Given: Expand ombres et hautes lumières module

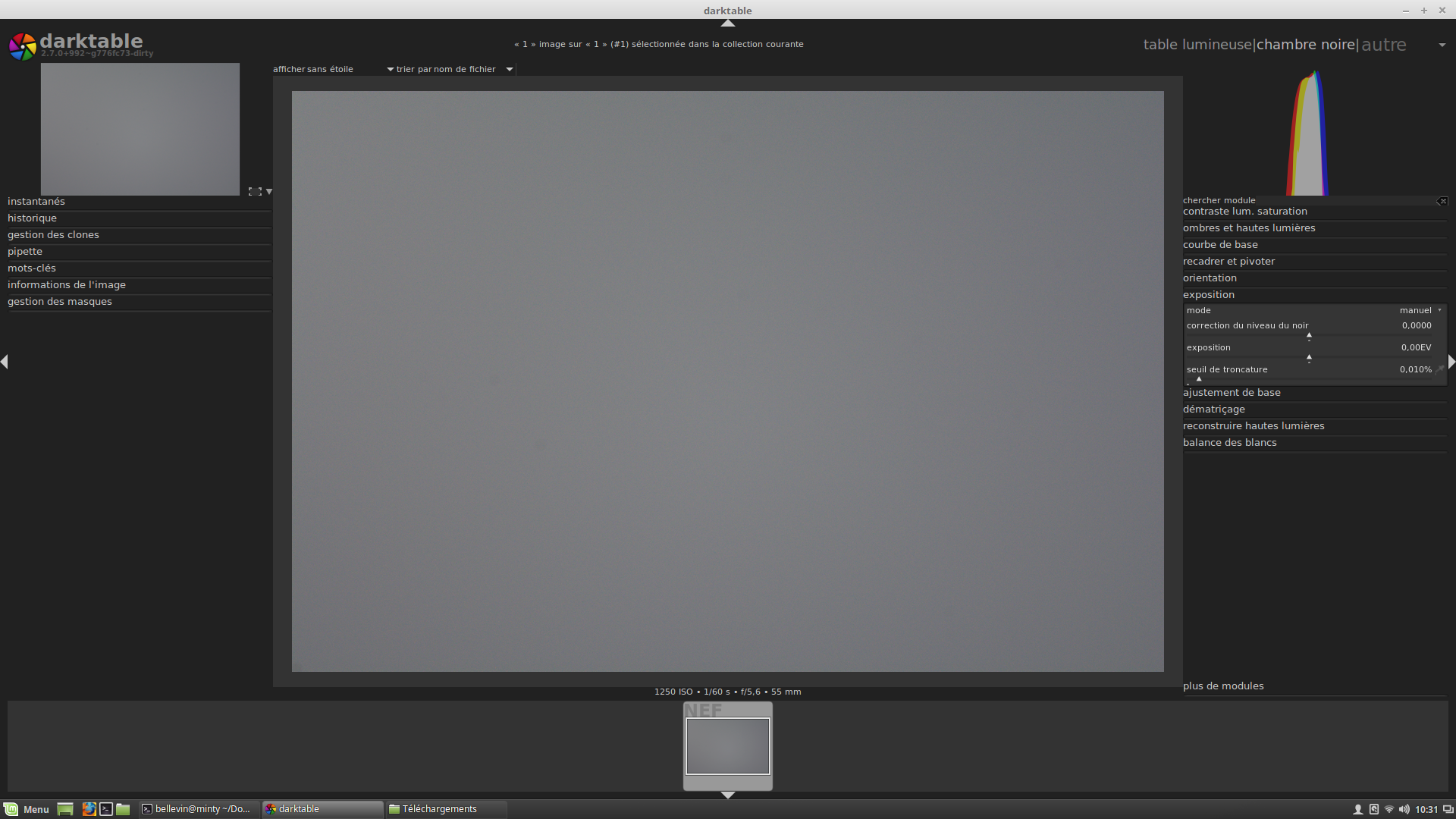Looking at the screenshot, I should point(1315,228).
